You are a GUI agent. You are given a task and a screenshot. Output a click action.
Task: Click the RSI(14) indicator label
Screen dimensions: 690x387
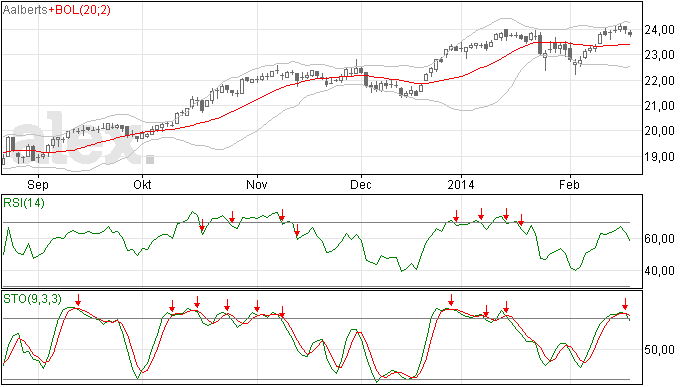pyautogui.click(x=24, y=203)
